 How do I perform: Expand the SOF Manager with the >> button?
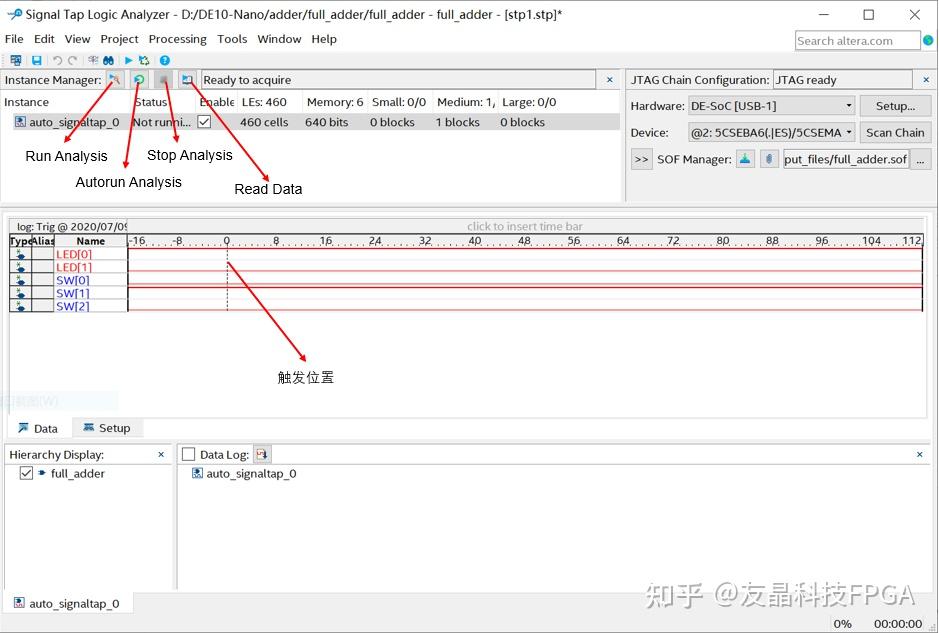point(641,158)
